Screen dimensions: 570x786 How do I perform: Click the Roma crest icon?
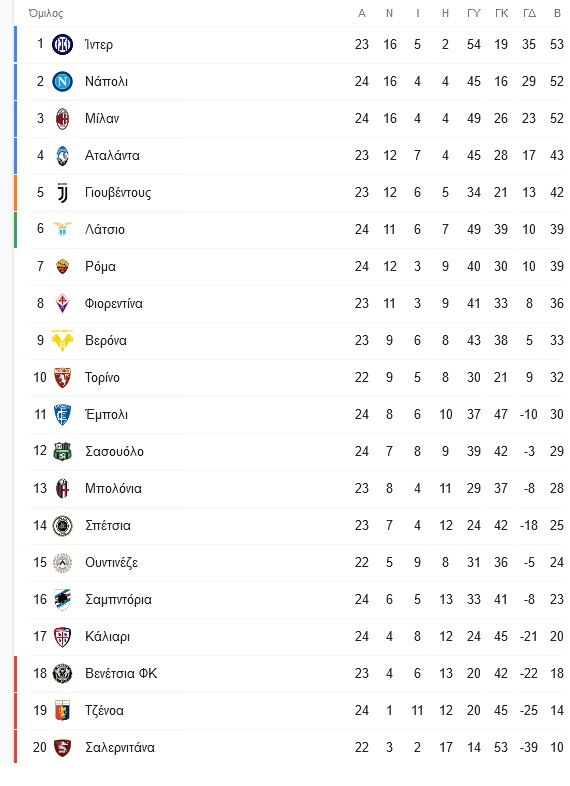(x=62, y=267)
